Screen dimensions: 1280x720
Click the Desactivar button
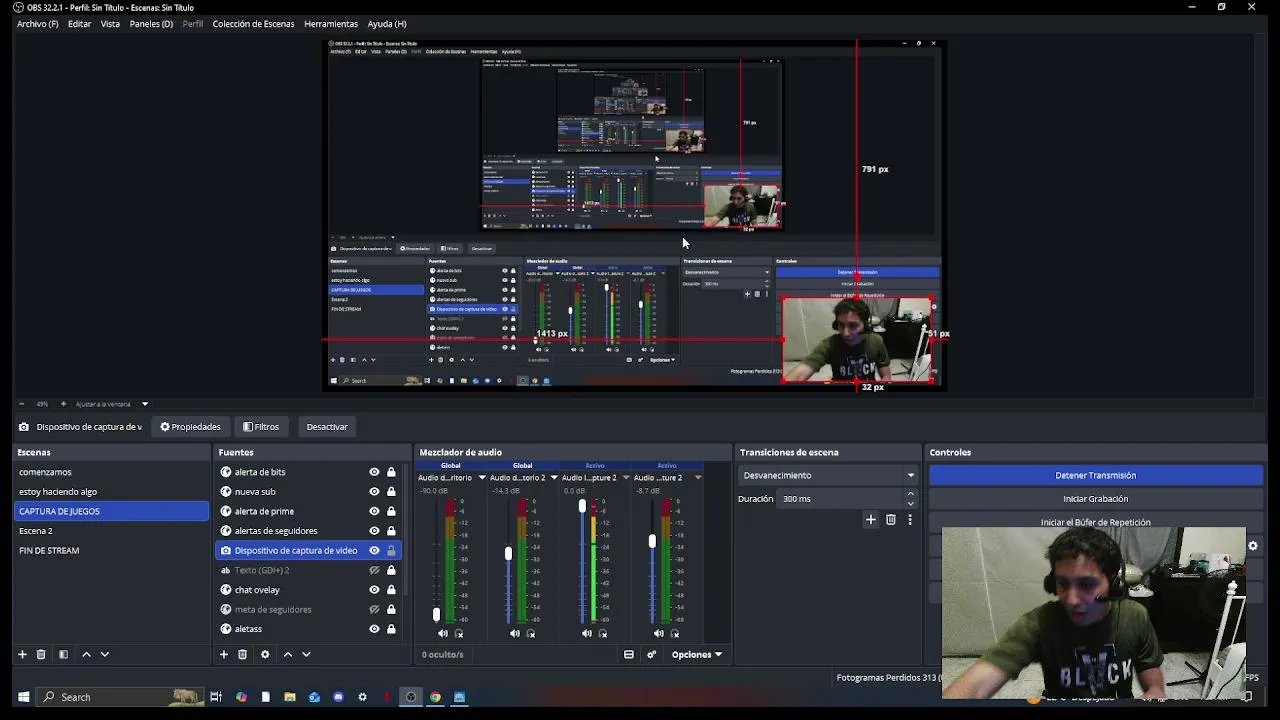point(327,427)
